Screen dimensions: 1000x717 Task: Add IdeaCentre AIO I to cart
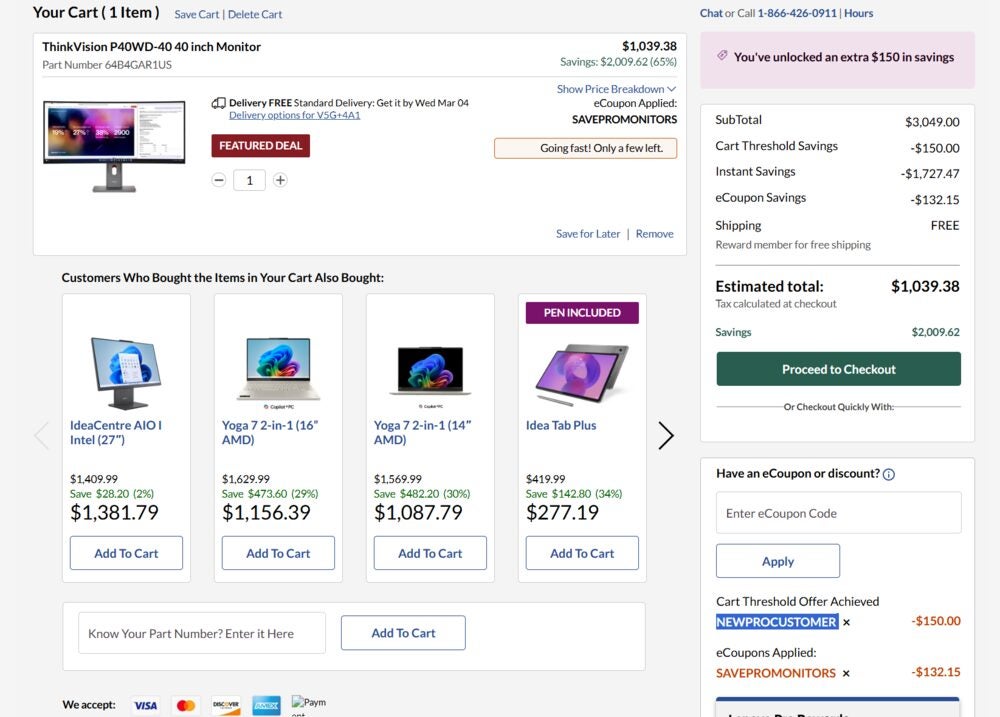(126, 553)
